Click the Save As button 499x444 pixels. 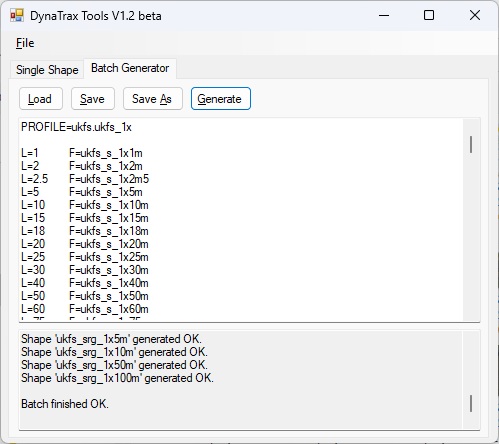coord(153,99)
